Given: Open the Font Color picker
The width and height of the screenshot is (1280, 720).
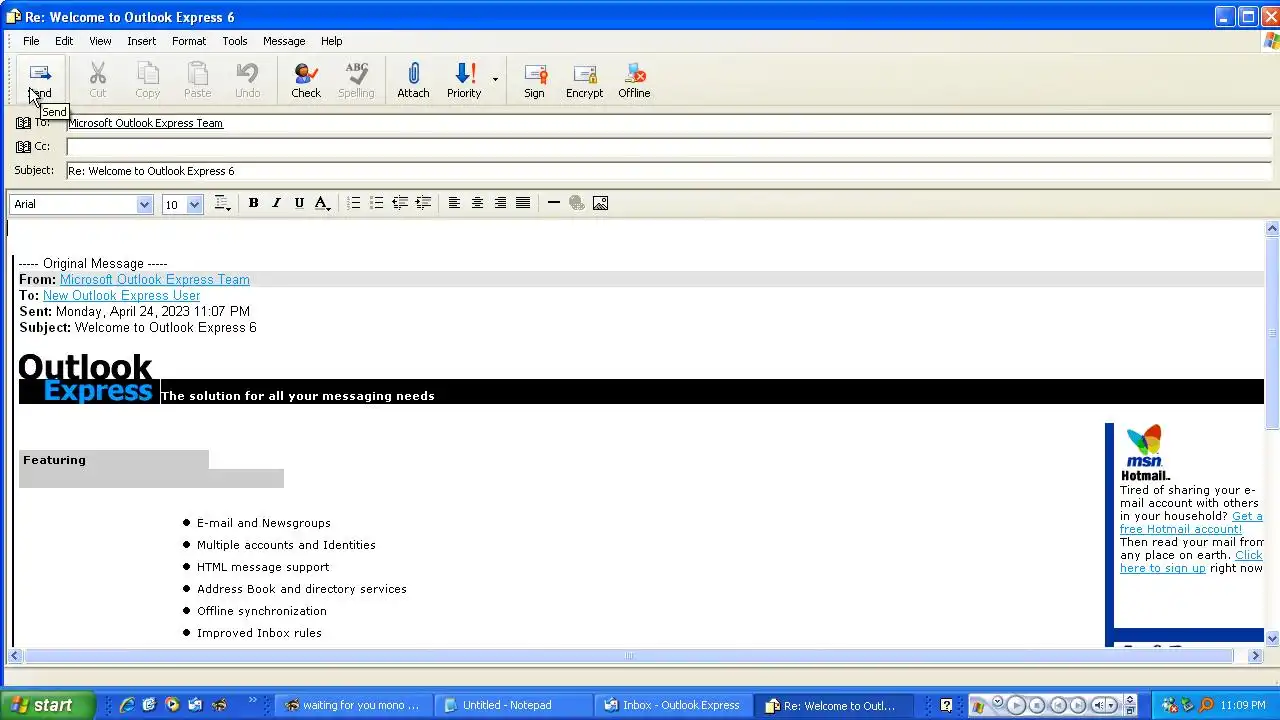Looking at the screenshot, I should click(322, 203).
